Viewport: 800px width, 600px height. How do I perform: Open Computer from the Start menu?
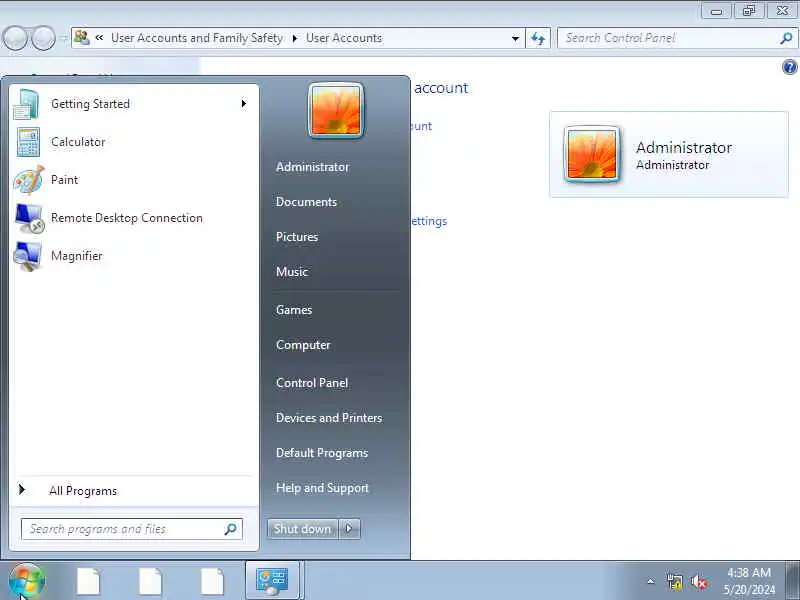coord(303,345)
